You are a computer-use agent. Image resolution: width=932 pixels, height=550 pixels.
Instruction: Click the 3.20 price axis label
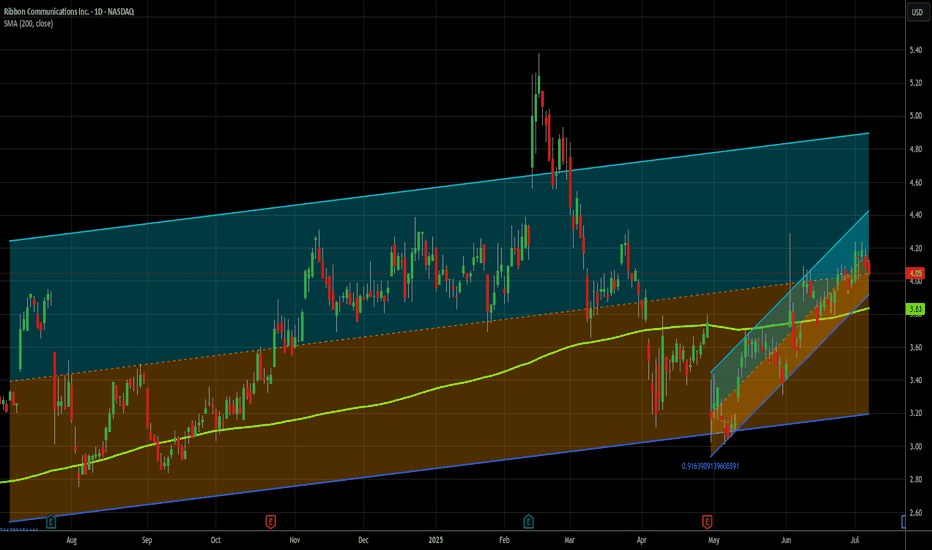915,413
